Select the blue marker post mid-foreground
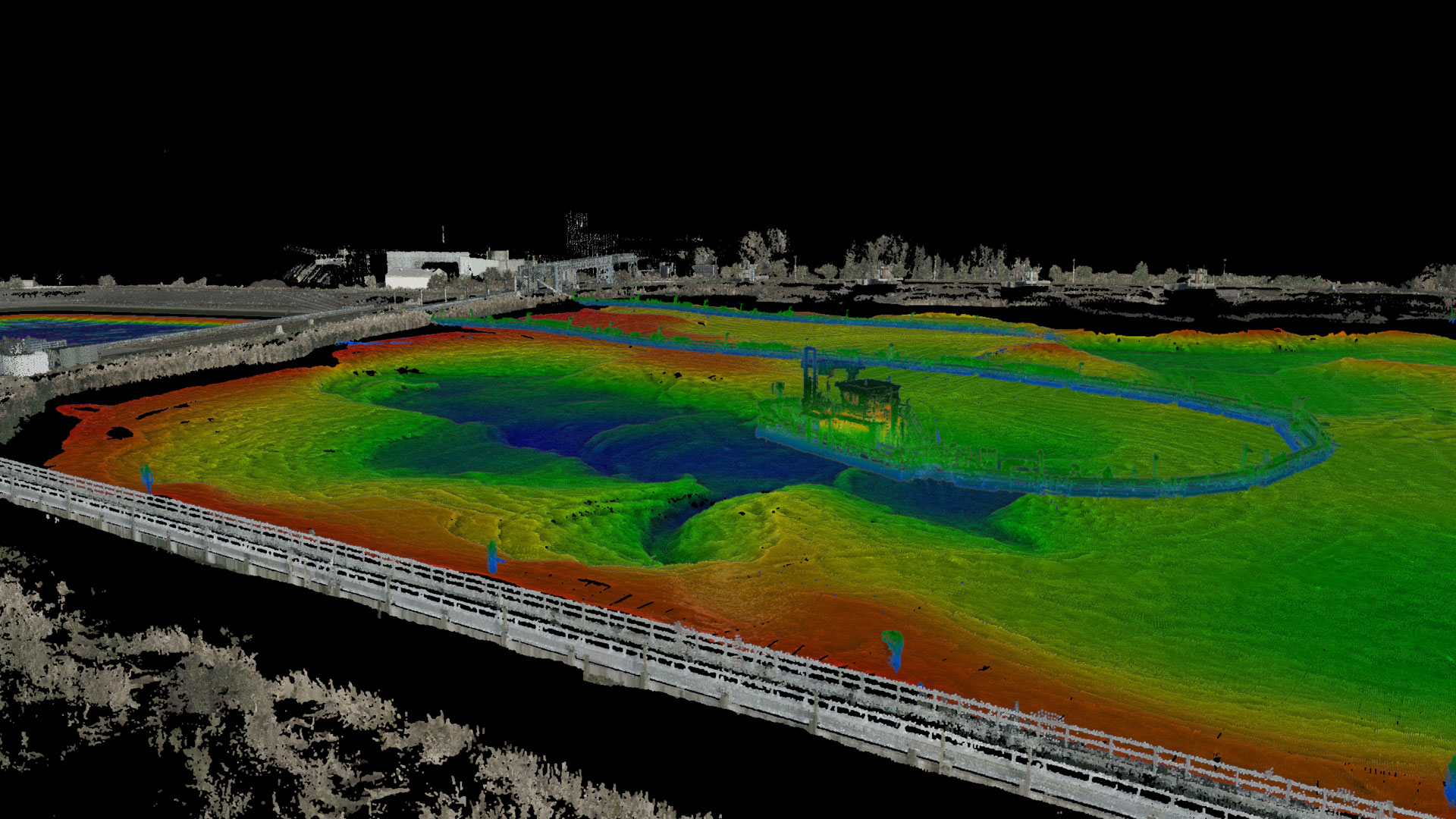 pos(494,556)
